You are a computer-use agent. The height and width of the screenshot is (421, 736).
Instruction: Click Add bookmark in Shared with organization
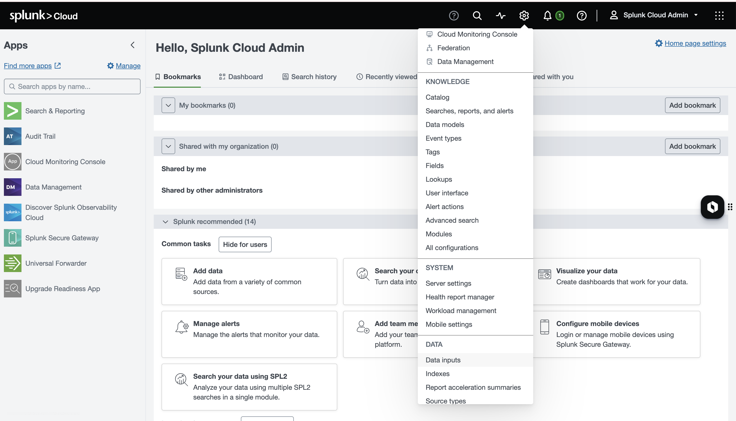(692, 146)
